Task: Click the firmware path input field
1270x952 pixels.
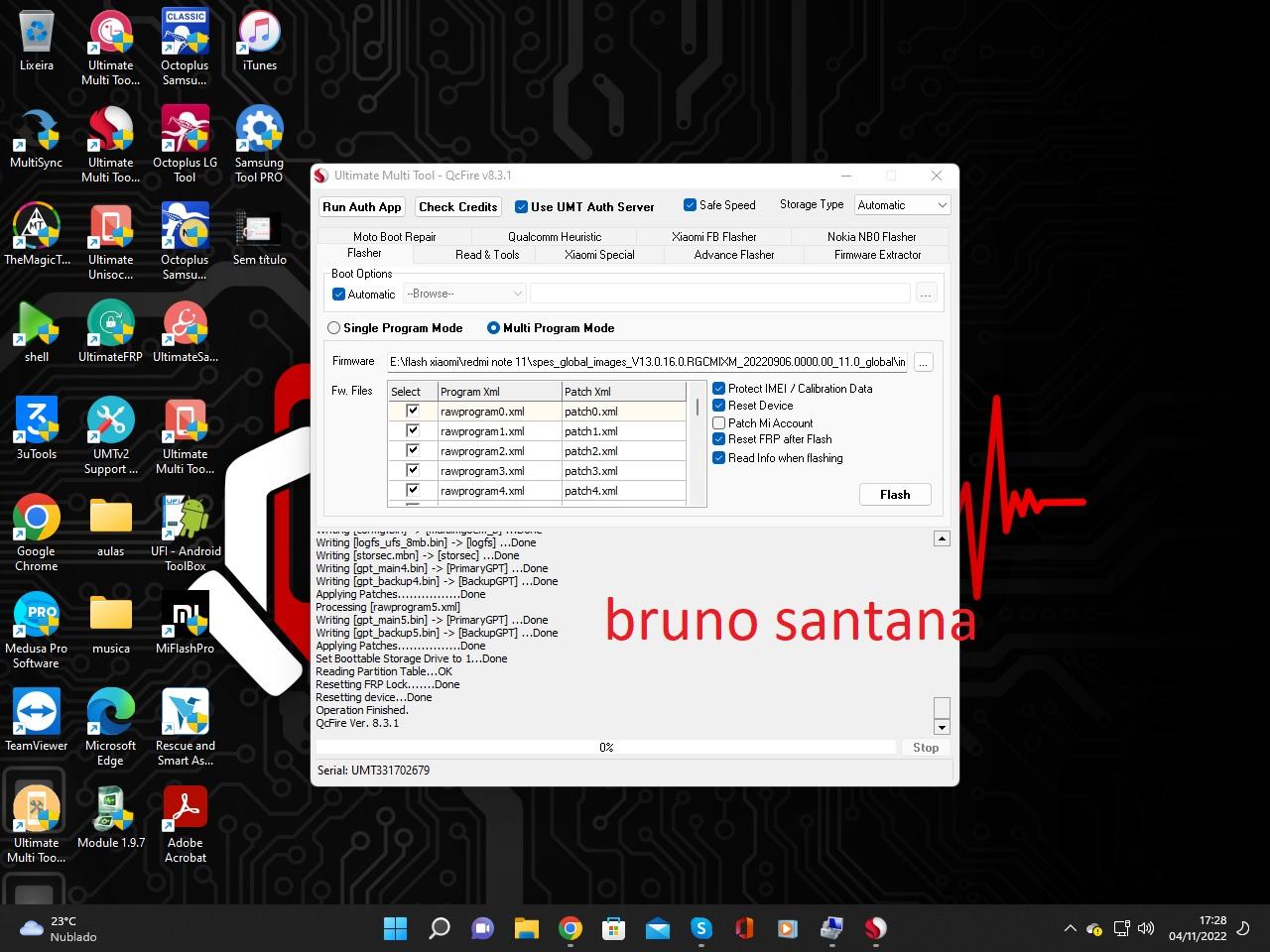Action: 647,362
